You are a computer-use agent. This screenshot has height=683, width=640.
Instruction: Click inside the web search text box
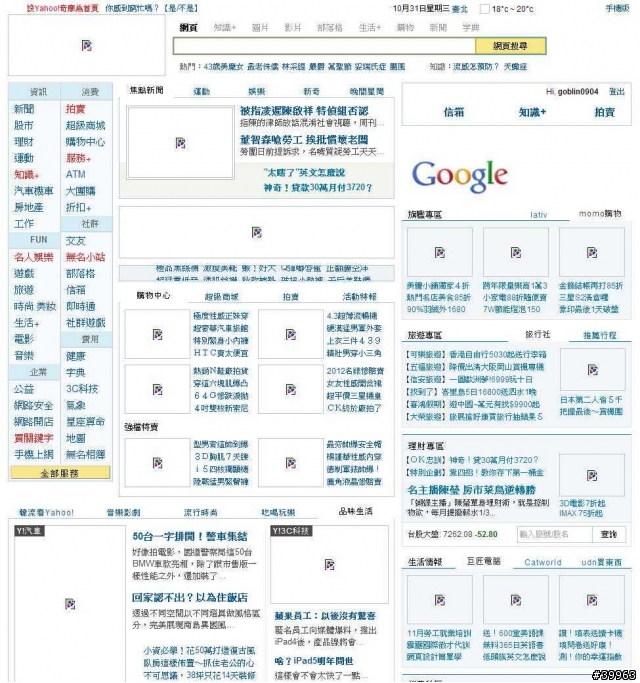pyautogui.click(x=324, y=46)
